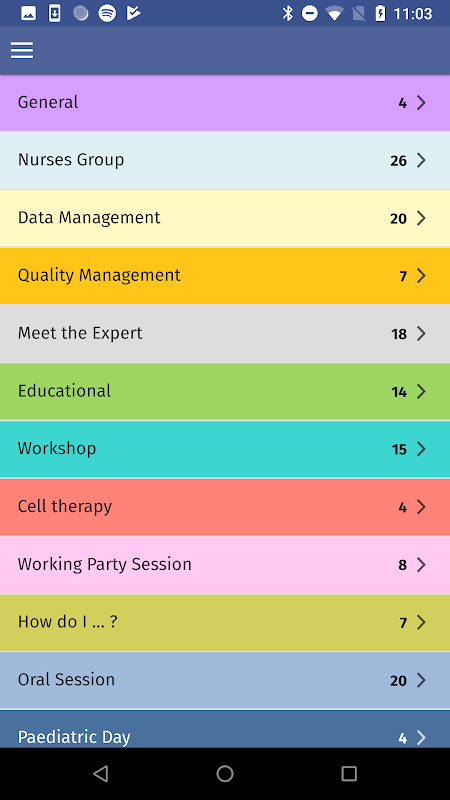Open the hamburger navigation menu
The width and height of the screenshot is (450, 800).
pyautogui.click(x=22, y=50)
